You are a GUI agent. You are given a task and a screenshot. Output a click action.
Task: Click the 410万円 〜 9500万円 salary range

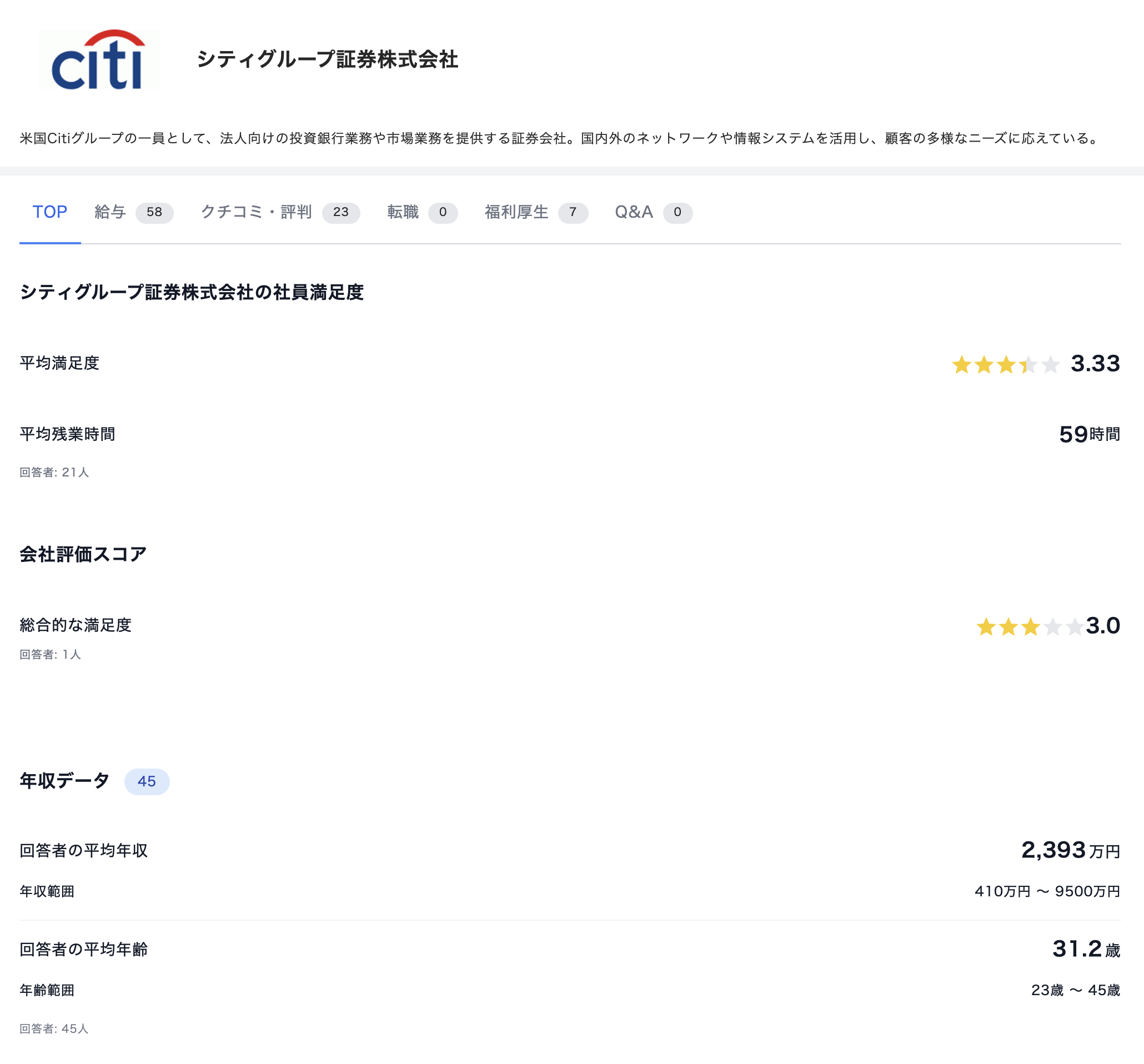[x=1047, y=892]
